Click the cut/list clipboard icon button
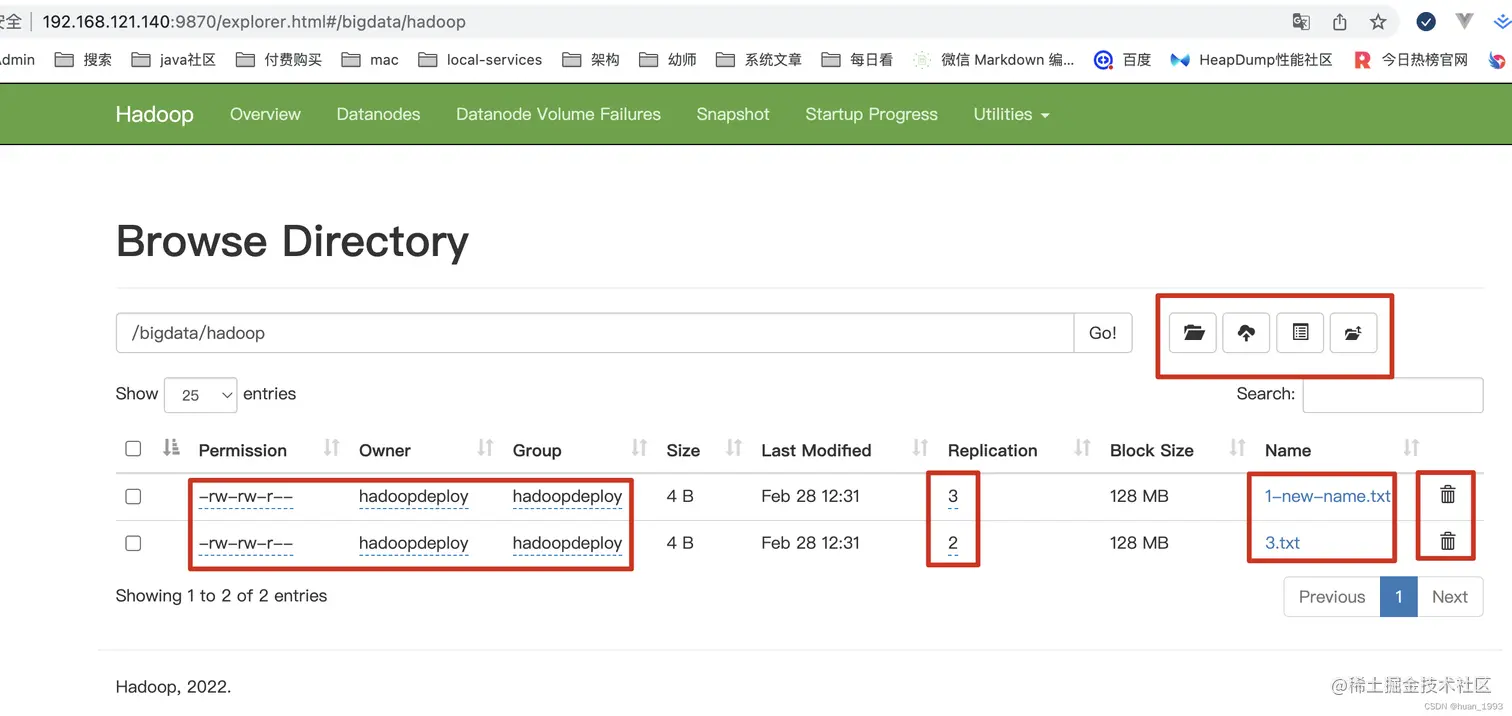The width and height of the screenshot is (1512, 716). 1300,333
